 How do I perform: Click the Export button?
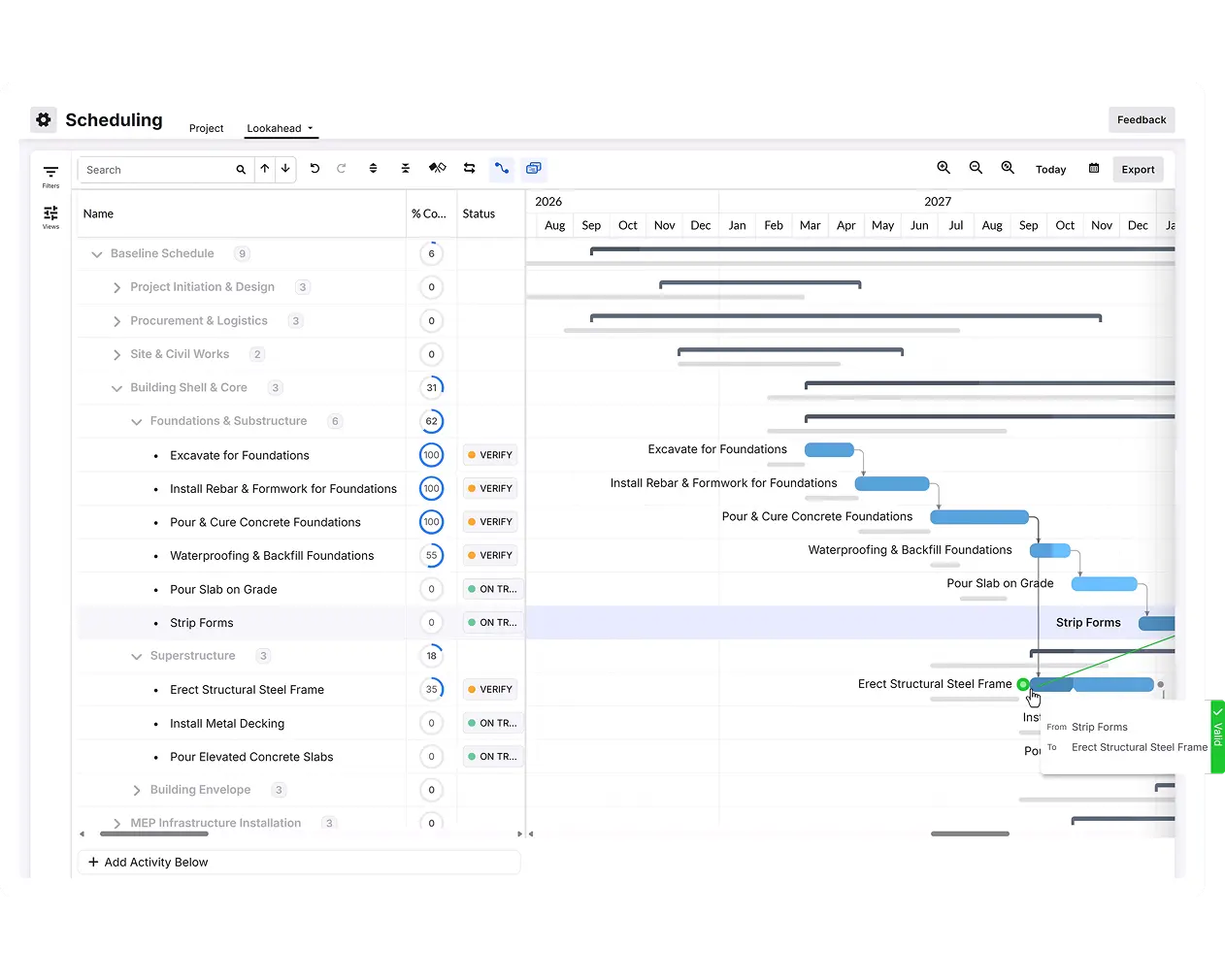pos(1138,170)
